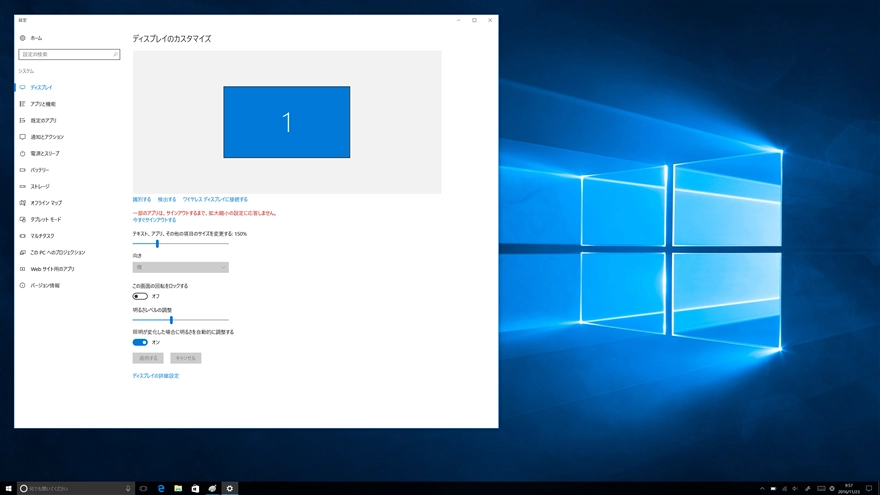
Task: Select ディスプレイ in the sidebar menu
Action: [x=41, y=88]
